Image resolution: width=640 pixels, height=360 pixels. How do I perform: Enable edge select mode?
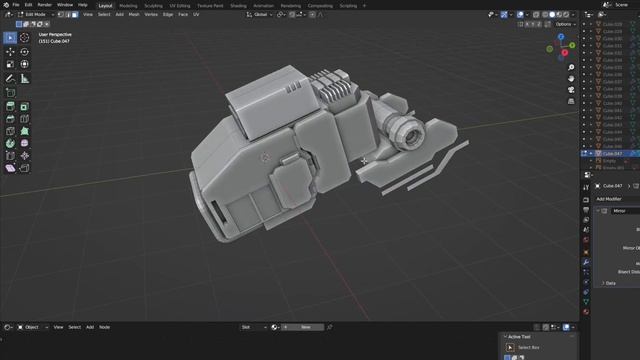coord(68,14)
